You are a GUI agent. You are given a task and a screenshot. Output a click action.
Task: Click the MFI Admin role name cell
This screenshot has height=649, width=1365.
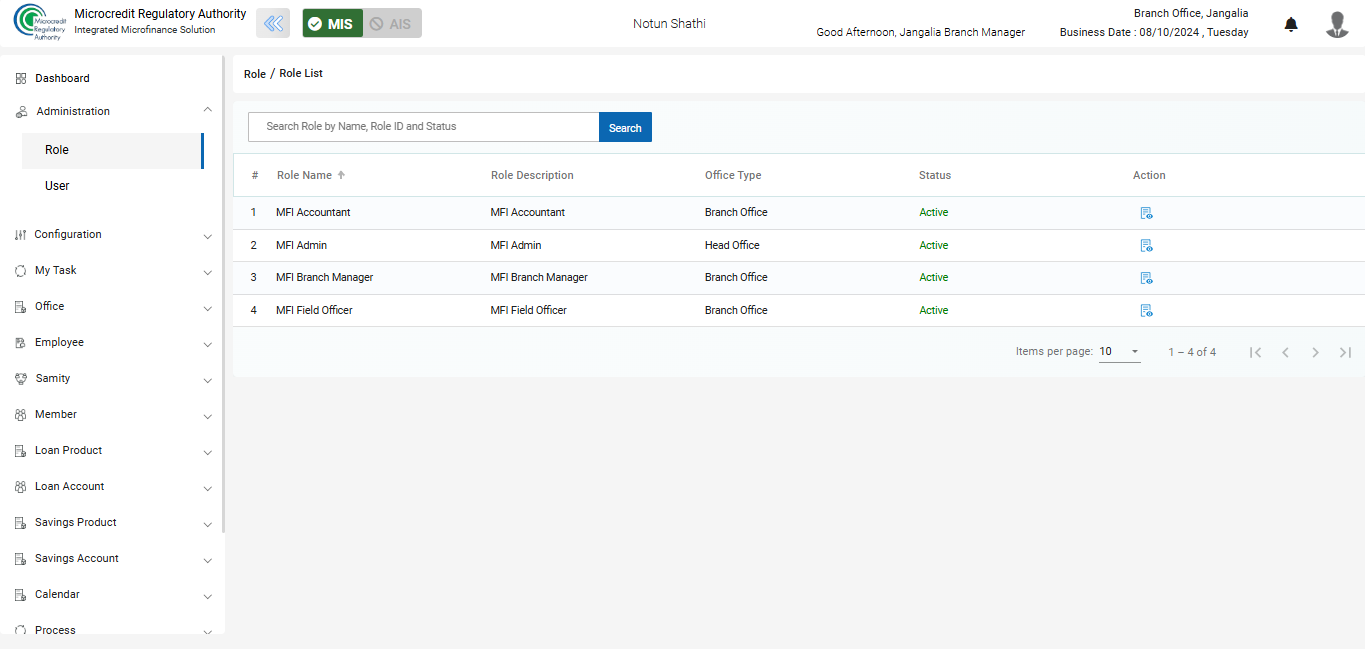pos(301,246)
